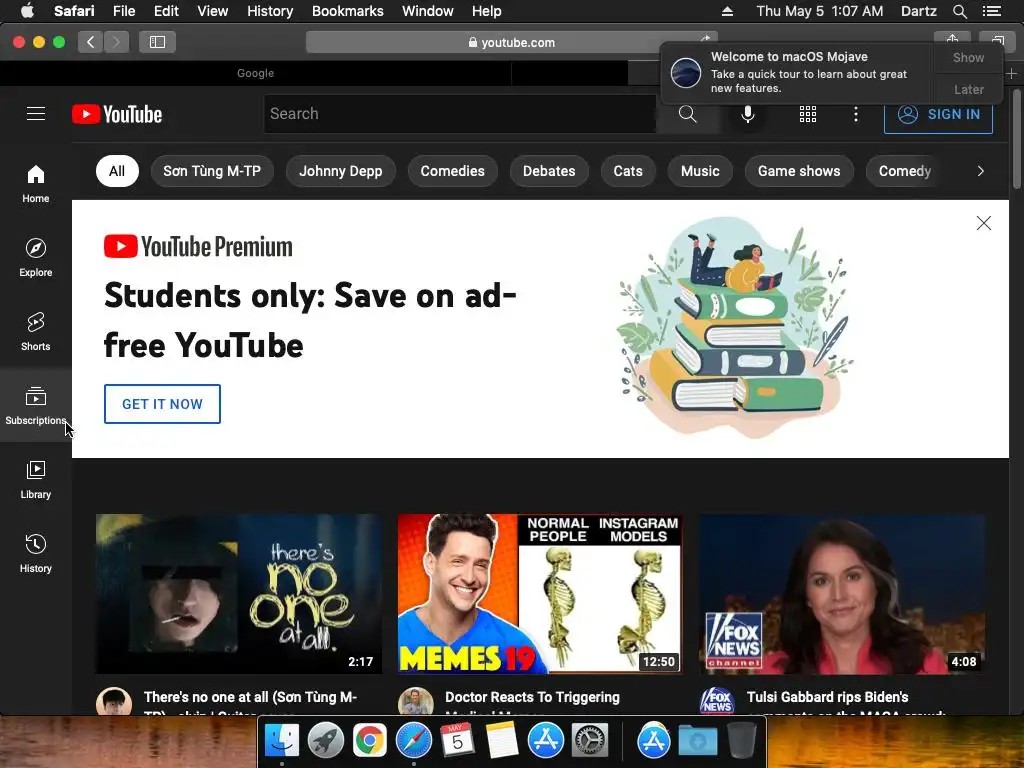Image resolution: width=1024 pixels, height=768 pixels.
Task: Open the Notification Center icon
Action: pyautogui.click(x=992, y=11)
